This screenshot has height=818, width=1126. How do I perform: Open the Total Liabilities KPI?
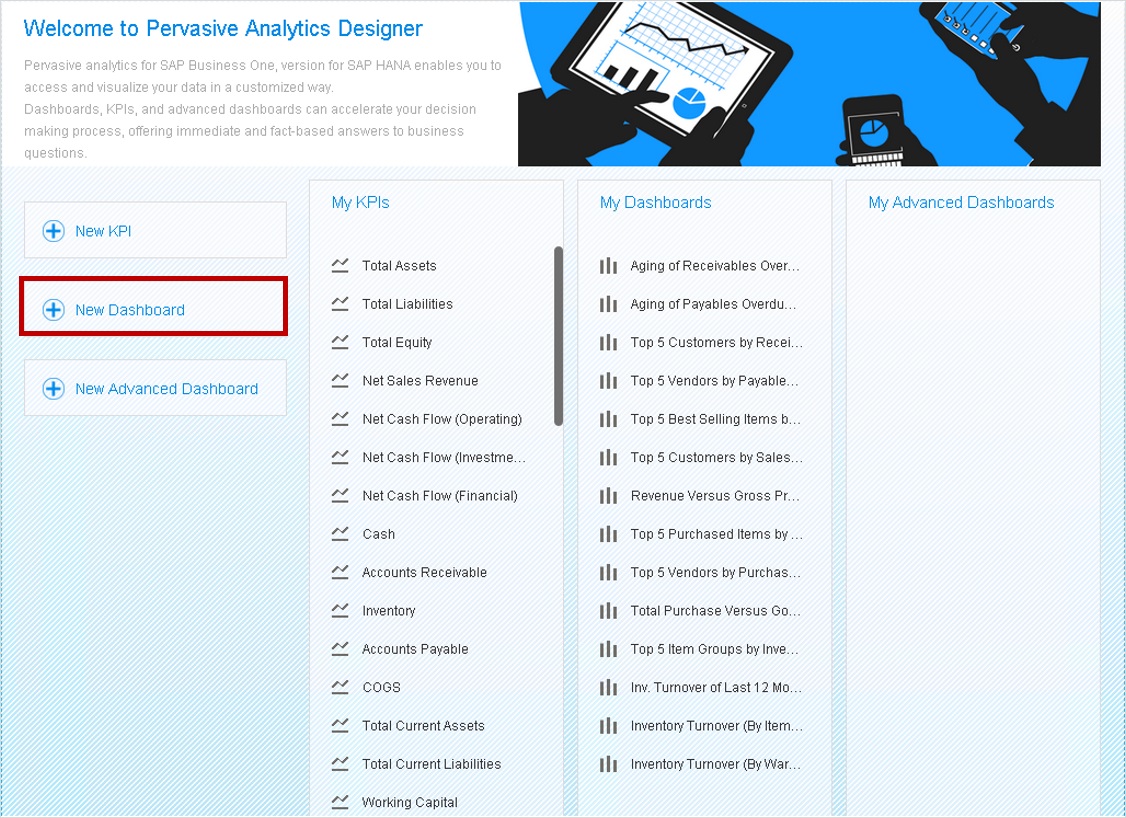tap(407, 304)
